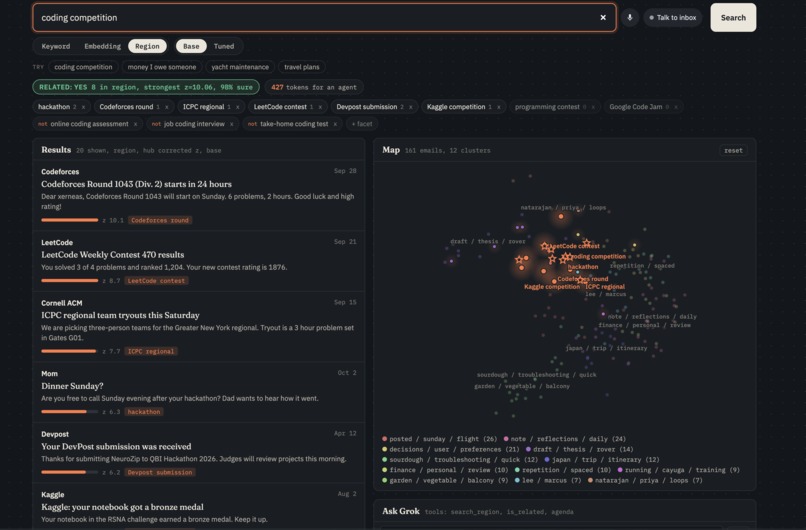Click the 'Kaggle competition' label on the map
806x530 pixels.
click(x=552, y=287)
